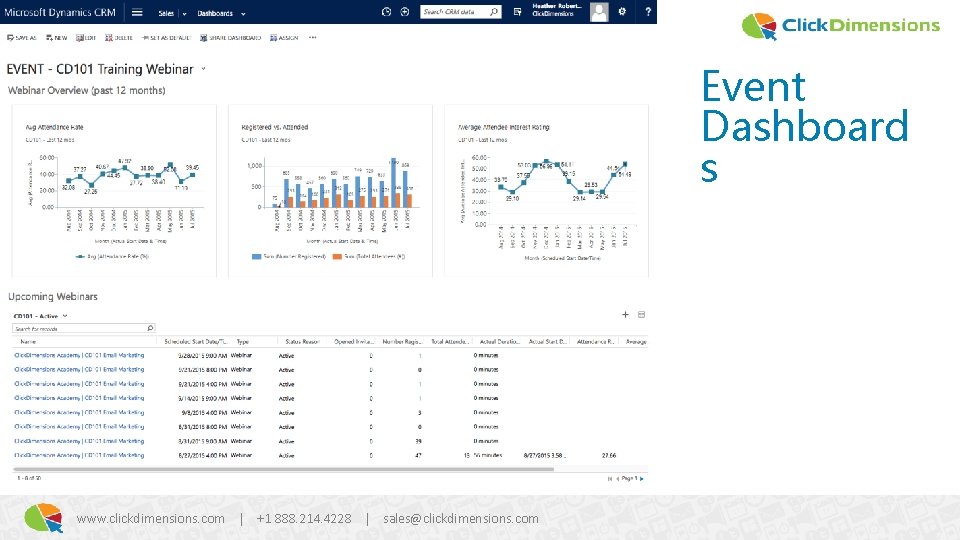Sort by Opened Invitations column header
The height and width of the screenshot is (540, 960).
353,342
